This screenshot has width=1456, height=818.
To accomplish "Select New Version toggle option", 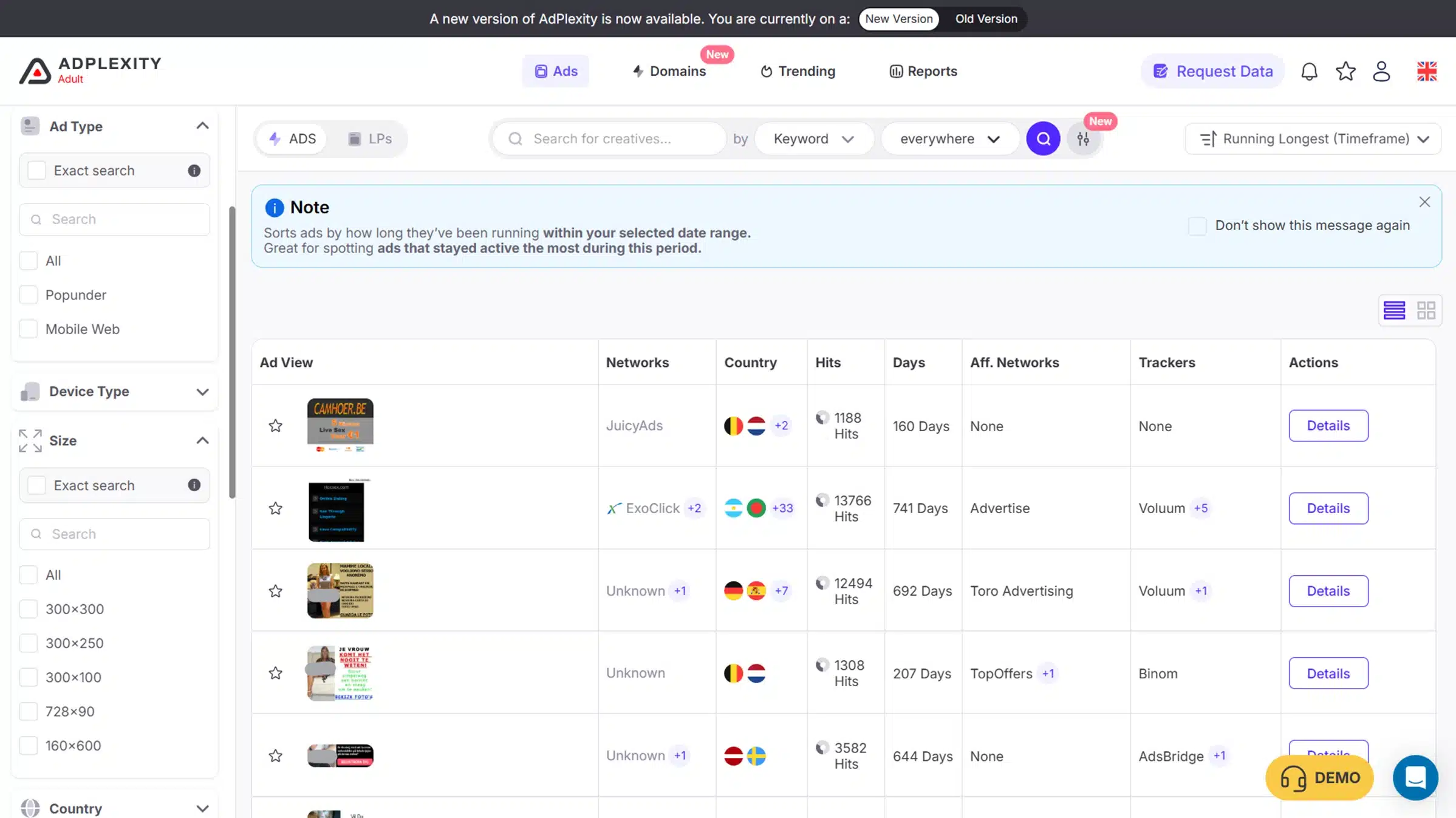I will coord(898,19).
